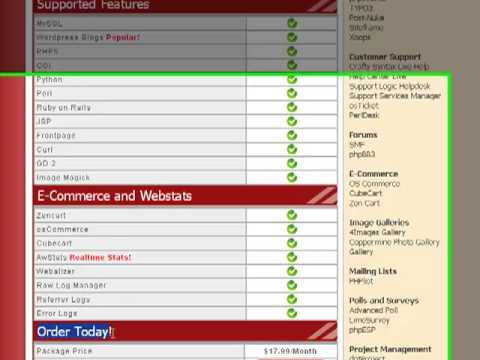Open the 4Images Gallery link
Screen dimensions: 480x360
[377, 232]
